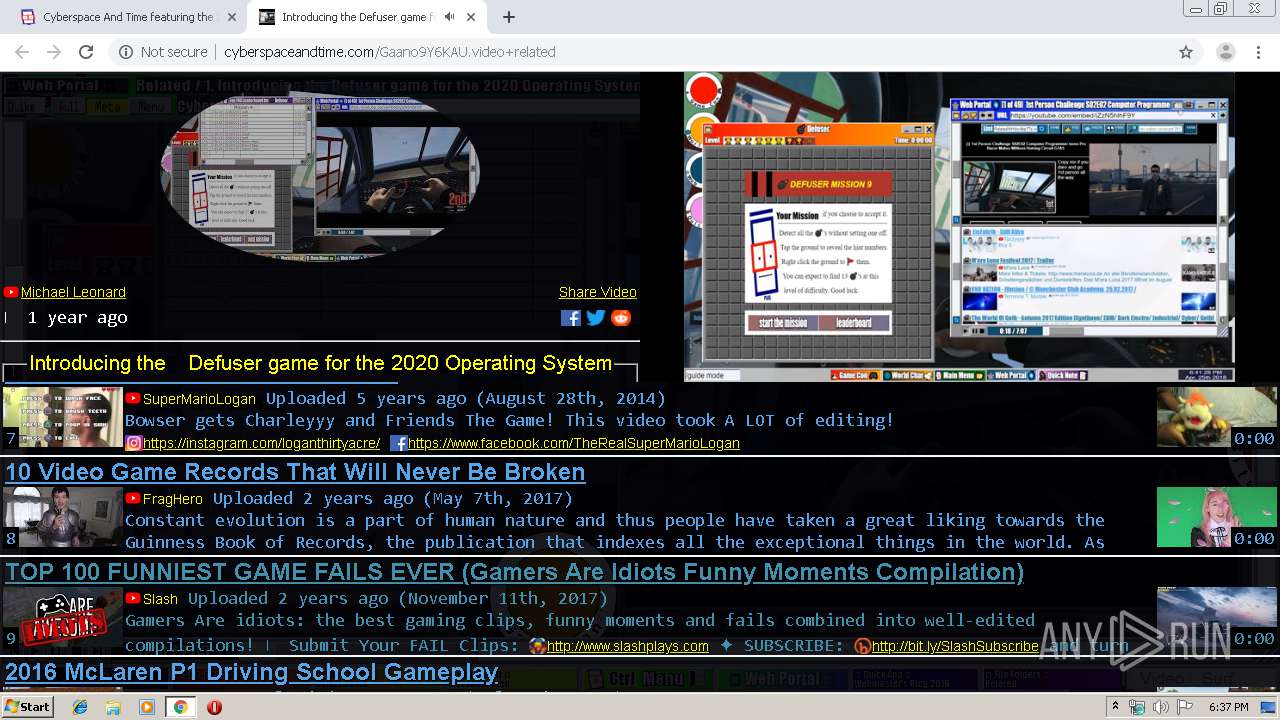This screenshot has height=720, width=1280.
Task: Click the World Chat taskbar item in video
Action: [x=907, y=376]
